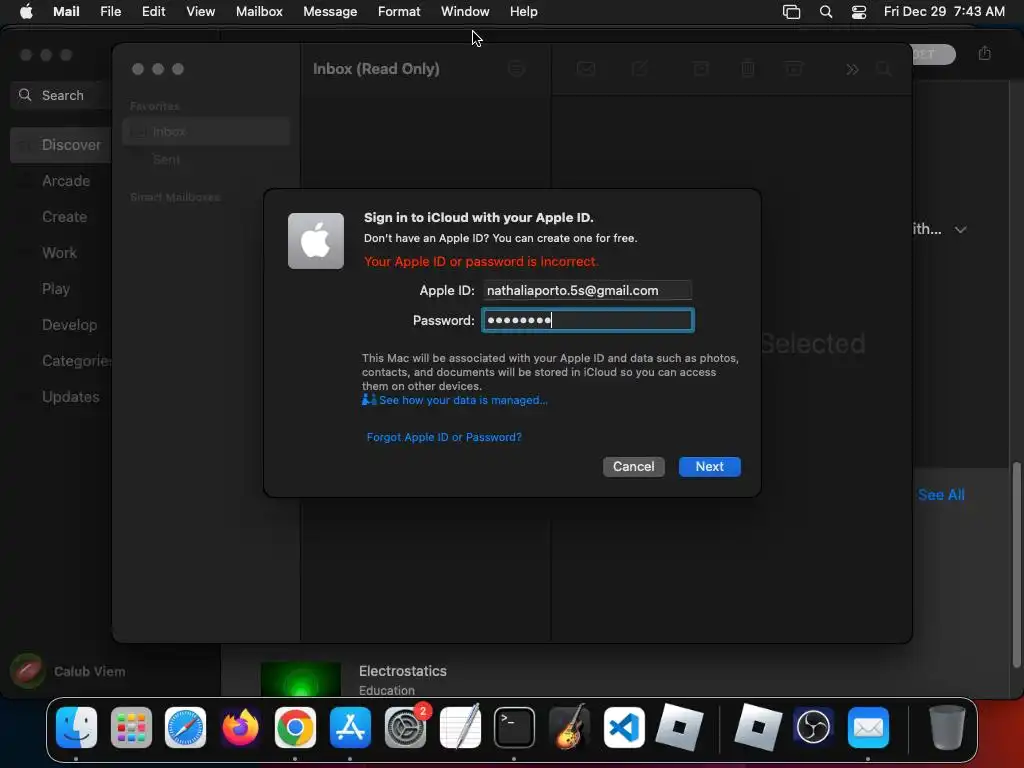Open the Help menu
The height and width of the screenshot is (768, 1024).
click(x=524, y=11)
